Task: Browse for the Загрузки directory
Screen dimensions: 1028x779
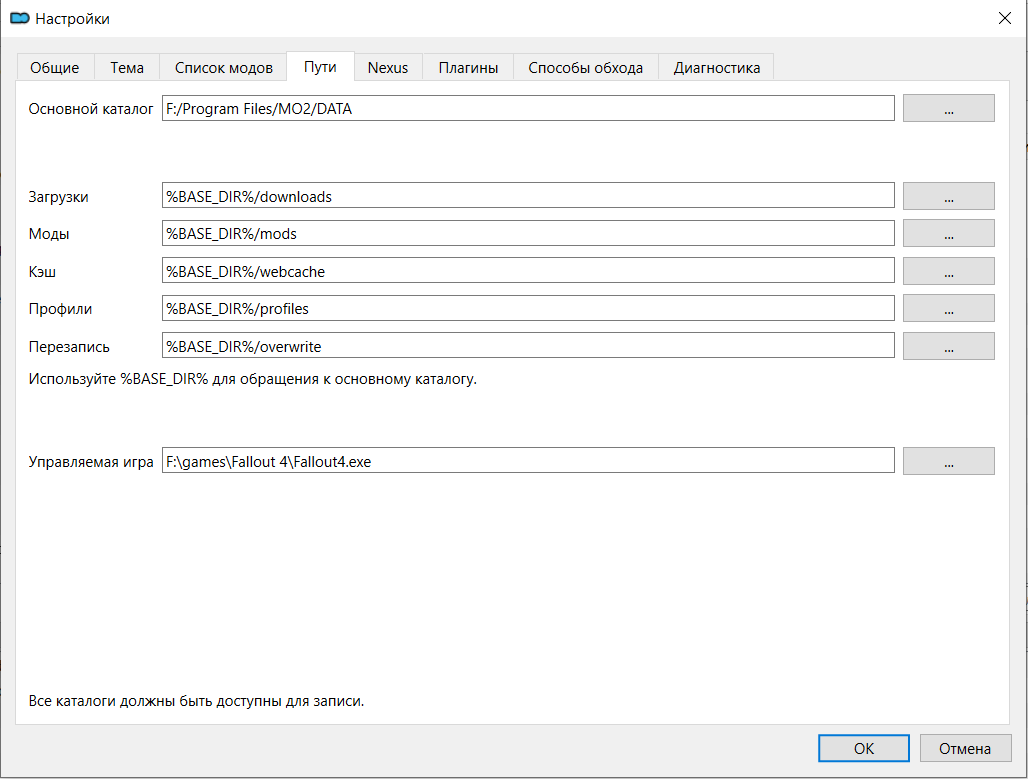Action: (x=948, y=196)
